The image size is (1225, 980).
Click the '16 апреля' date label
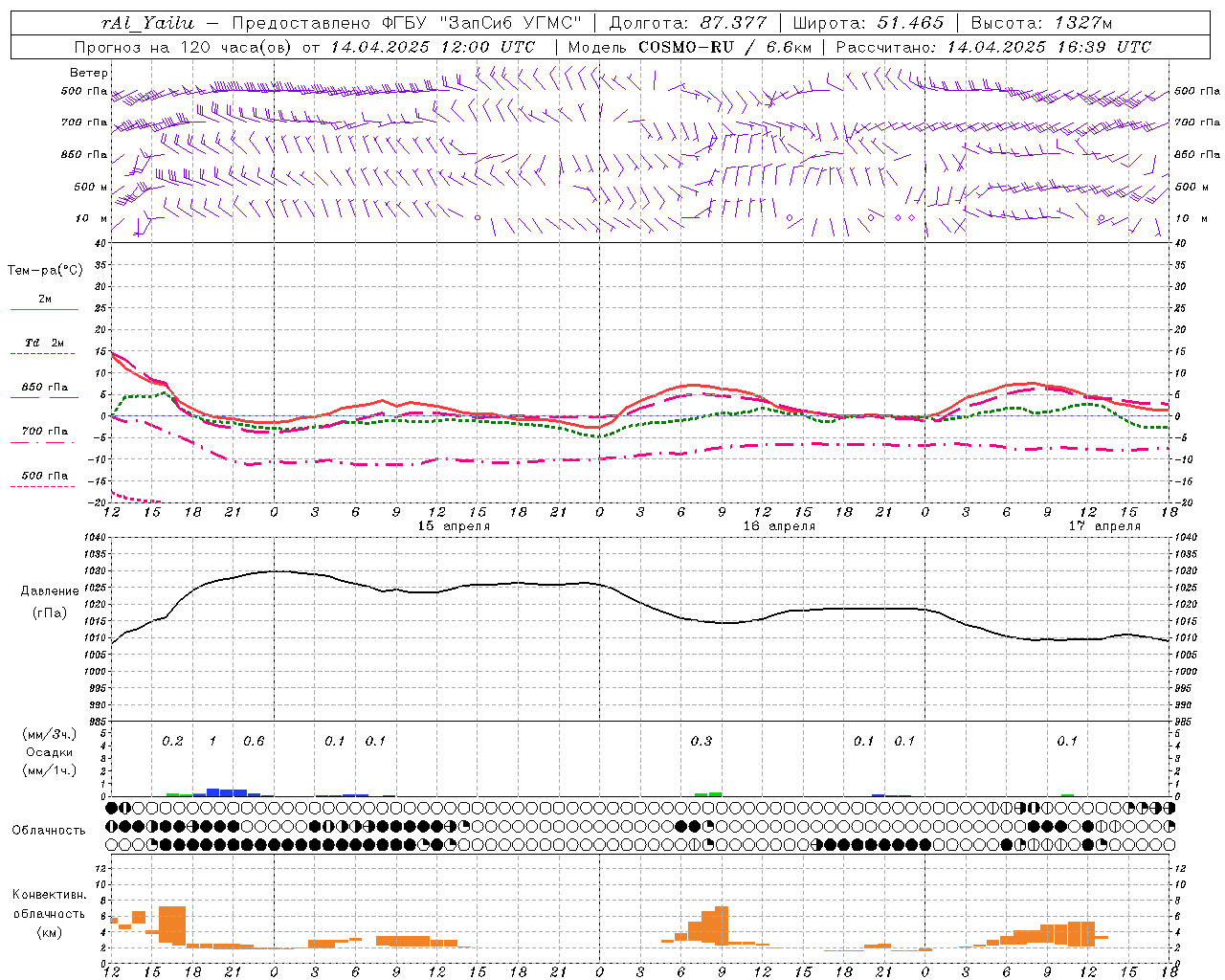[779, 526]
